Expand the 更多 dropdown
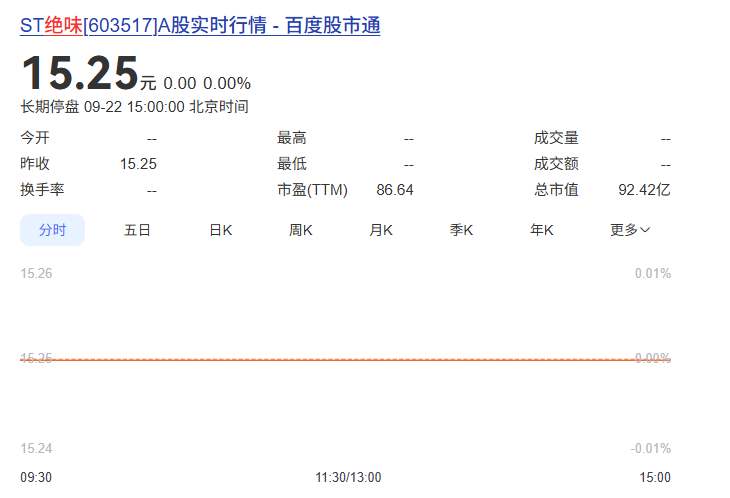This screenshot has width=730, height=498. click(630, 230)
